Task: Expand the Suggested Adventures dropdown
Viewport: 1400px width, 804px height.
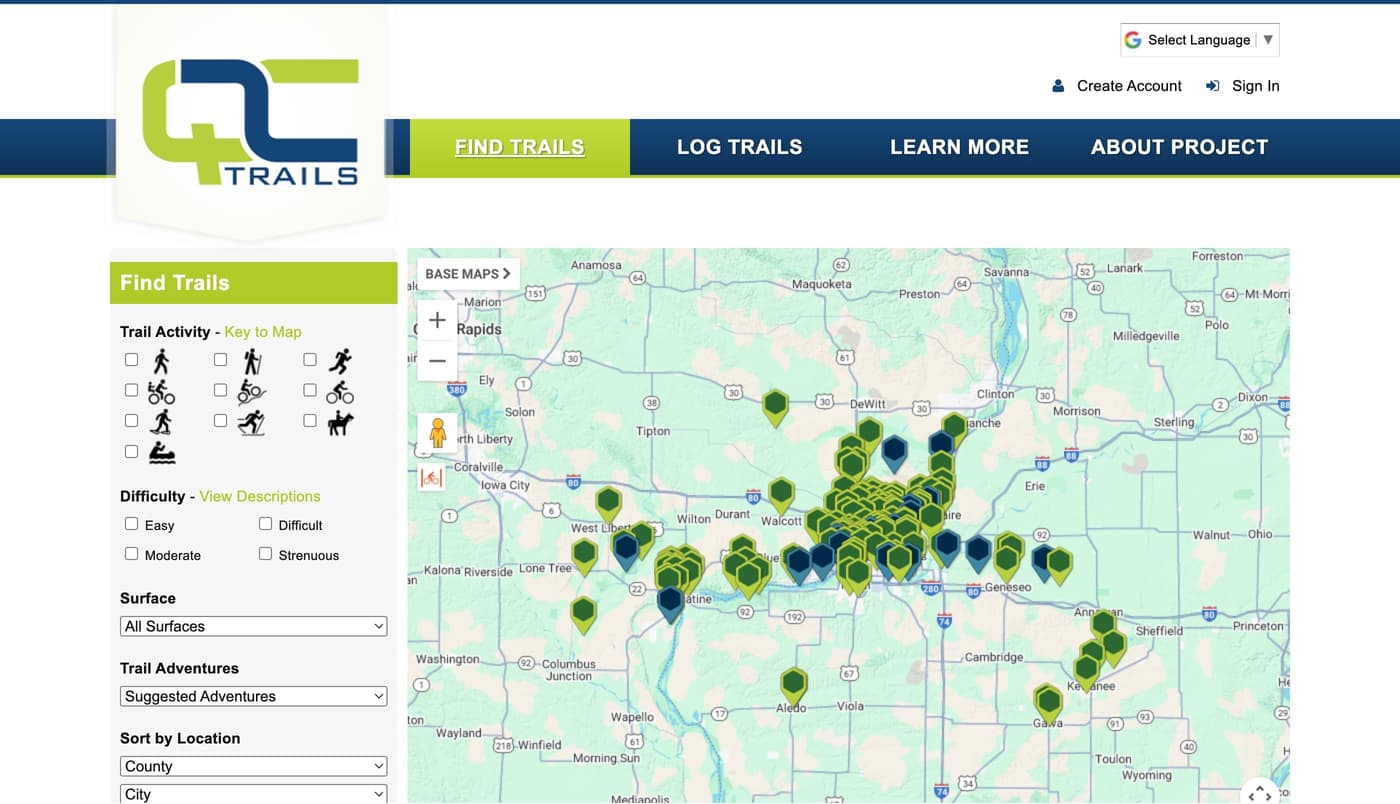Action: tap(253, 696)
